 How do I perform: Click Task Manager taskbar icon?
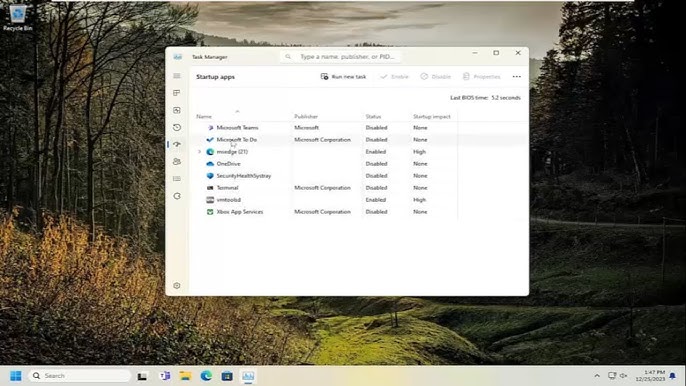pos(248,376)
